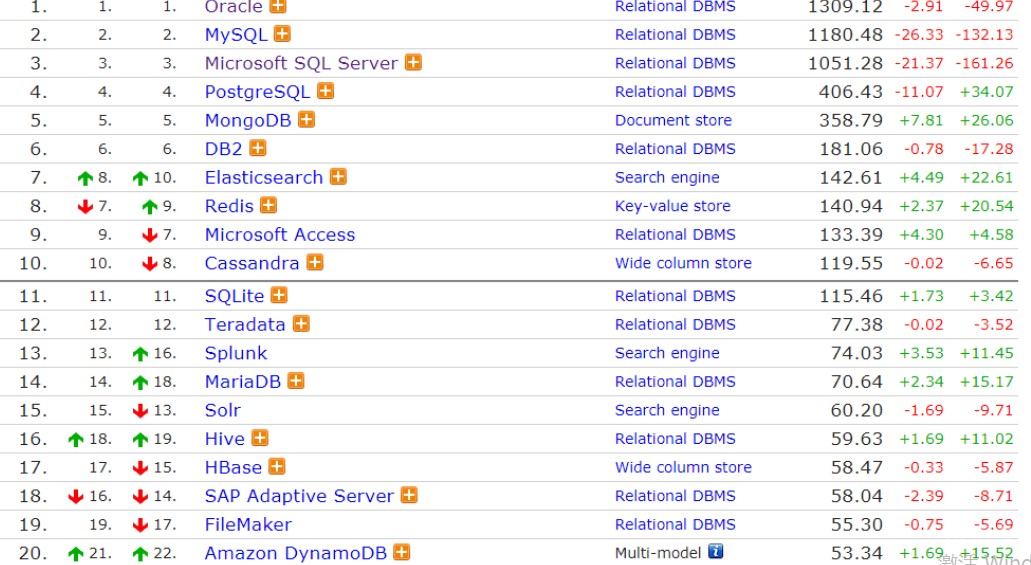The width and height of the screenshot is (1031, 565).
Task: Select the Multi-model text in DynamoDB row
Action: coord(658,553)
